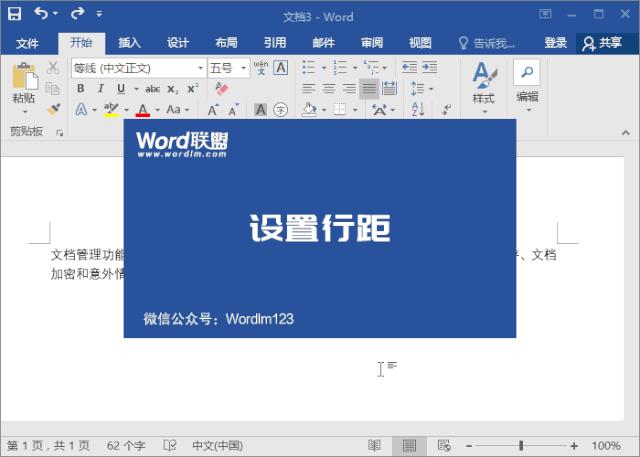Toggle Italic formatting
Image resolution: width=640 pixels, height=457 pixels.
click(101, 89)
